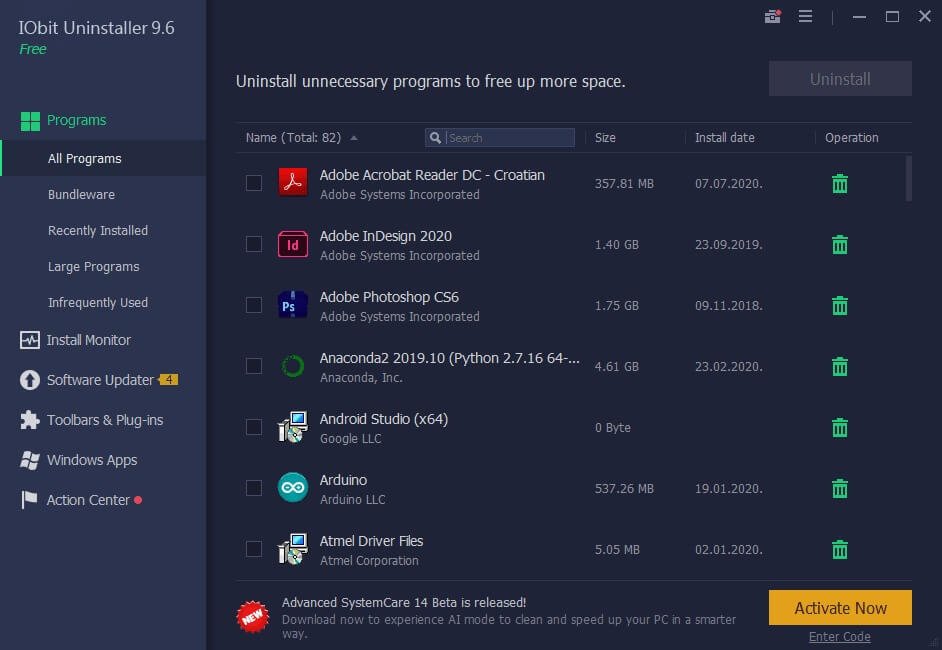
Task: Check the Adobe Acrobat Reader DC checkbox
Action: coord(254,183)
